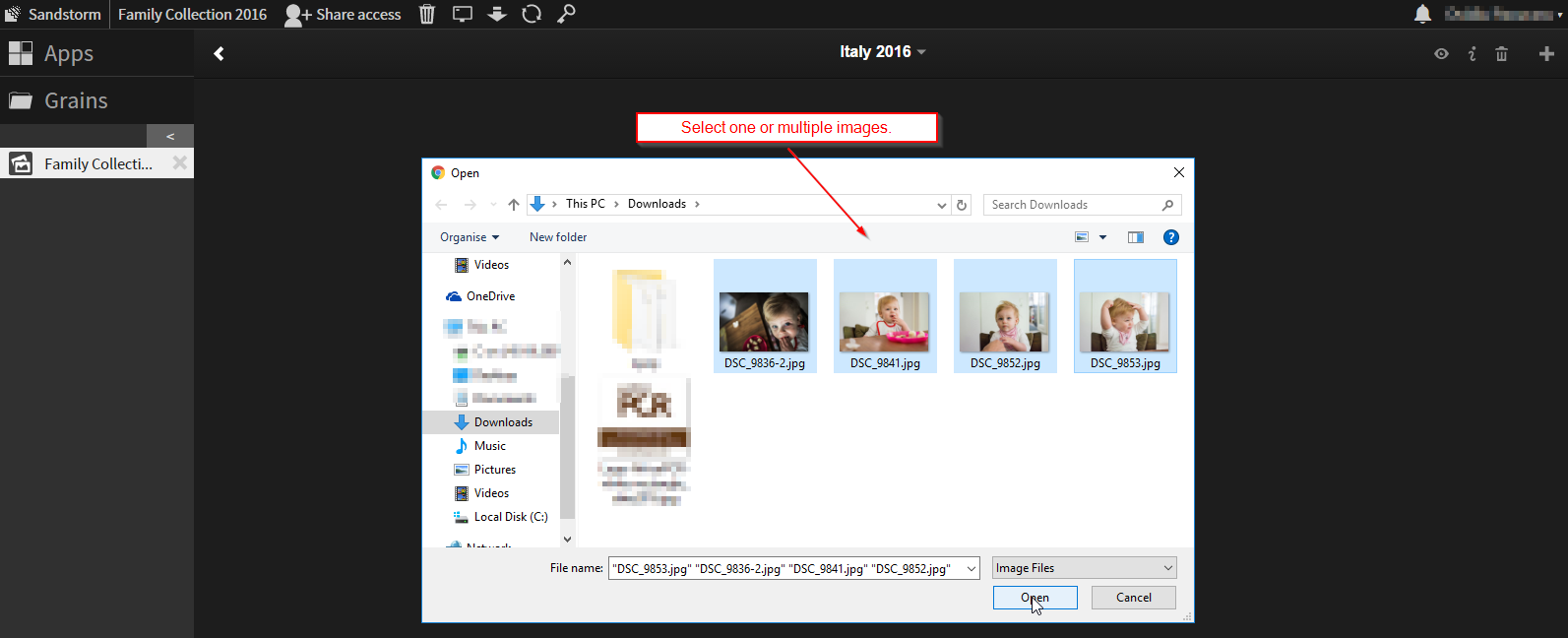
Task: Click the Cancel button
Action: pyautogui.click(x=1133, y=598)
